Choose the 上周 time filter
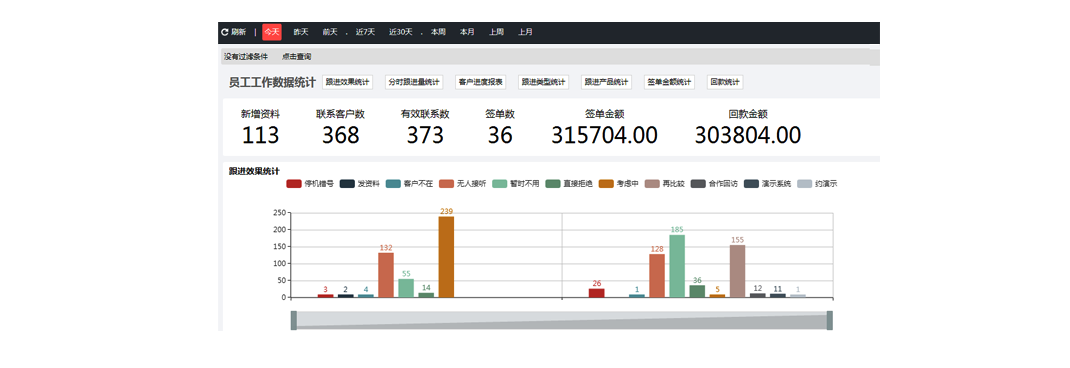This screenshot has width=1070, height=368. 496,32
